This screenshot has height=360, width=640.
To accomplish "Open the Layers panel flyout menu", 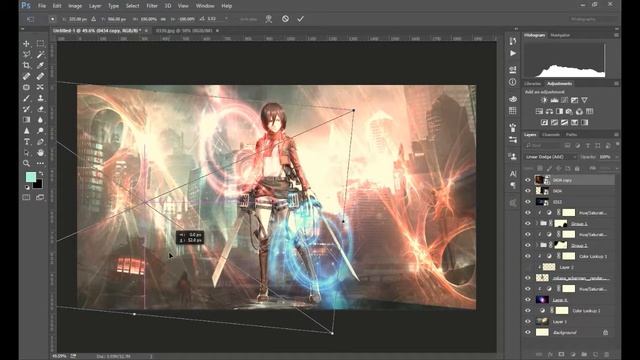I will pos(616,135).
